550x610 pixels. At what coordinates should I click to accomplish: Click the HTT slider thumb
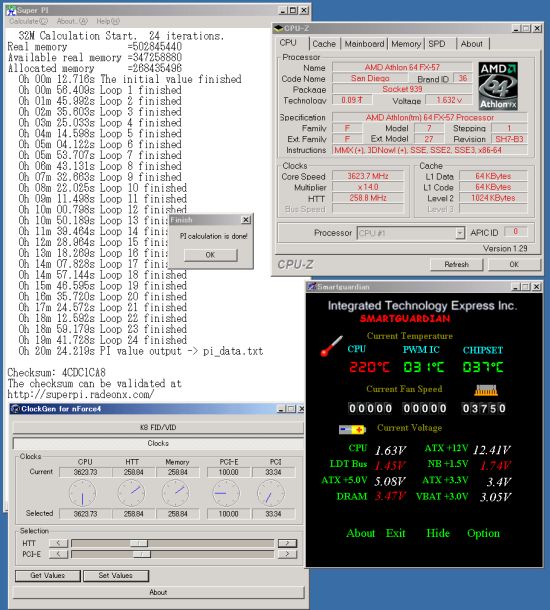point(139,543)
